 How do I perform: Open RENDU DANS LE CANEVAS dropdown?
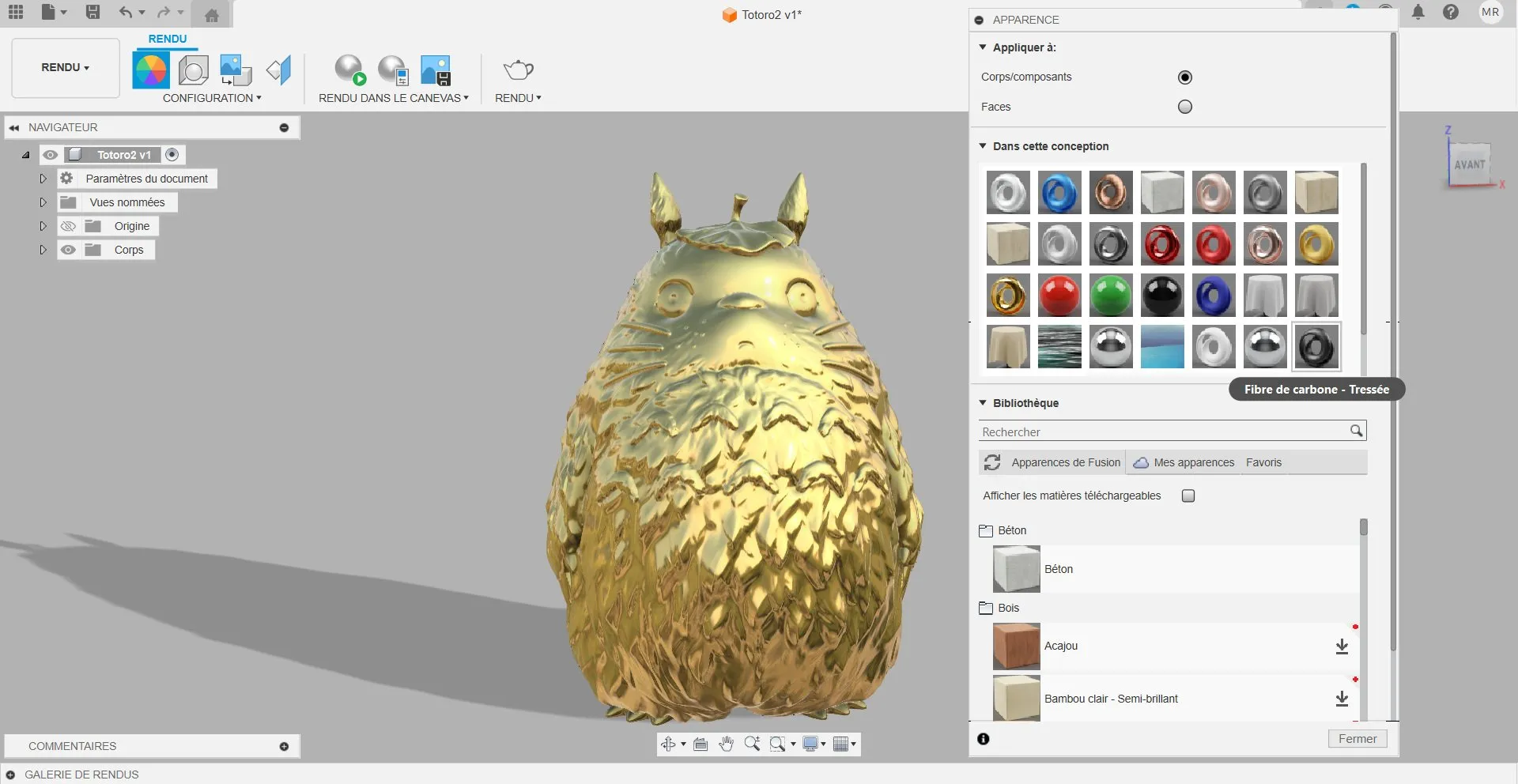394,98
